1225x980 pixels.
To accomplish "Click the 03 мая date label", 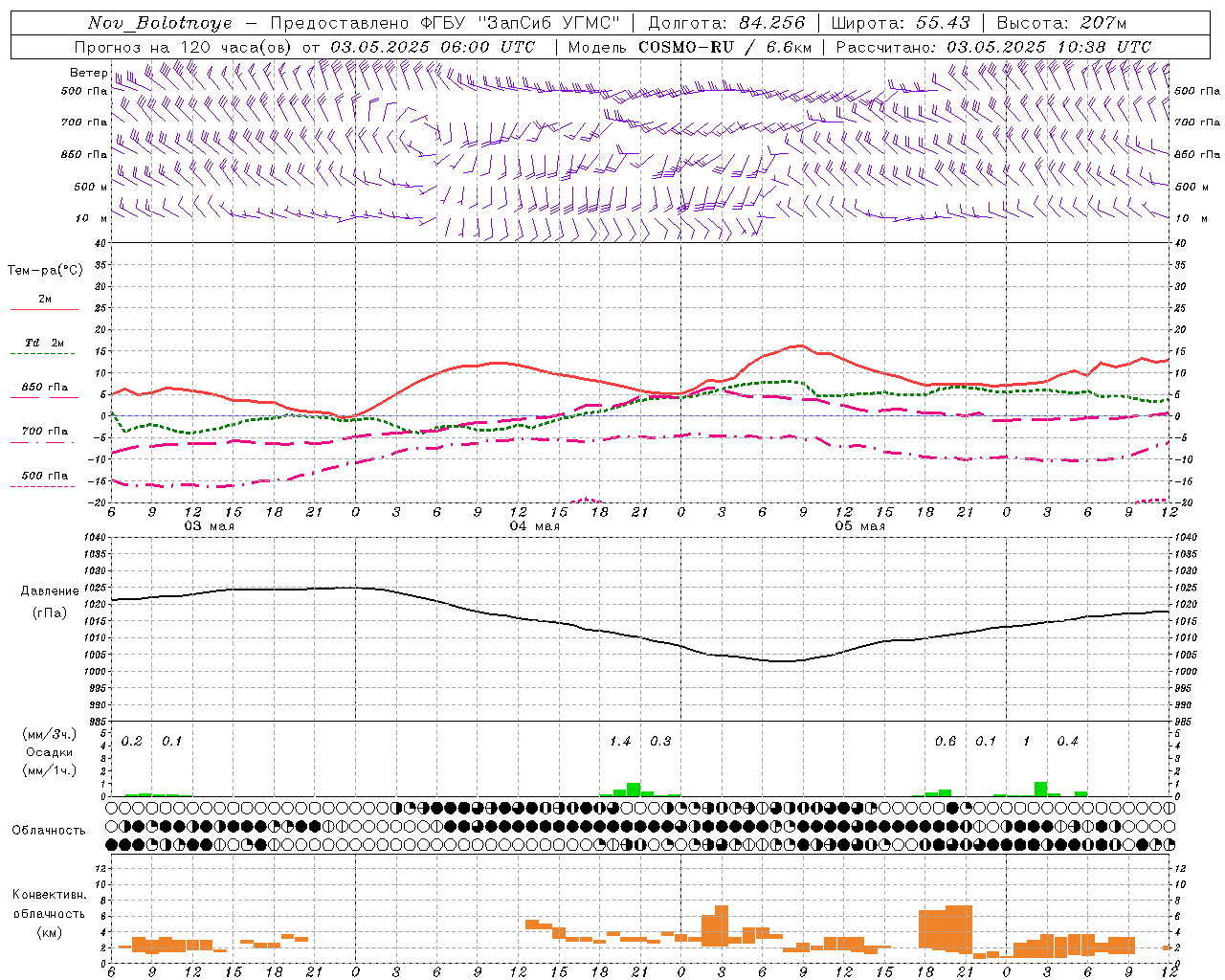I will [209, 526].
